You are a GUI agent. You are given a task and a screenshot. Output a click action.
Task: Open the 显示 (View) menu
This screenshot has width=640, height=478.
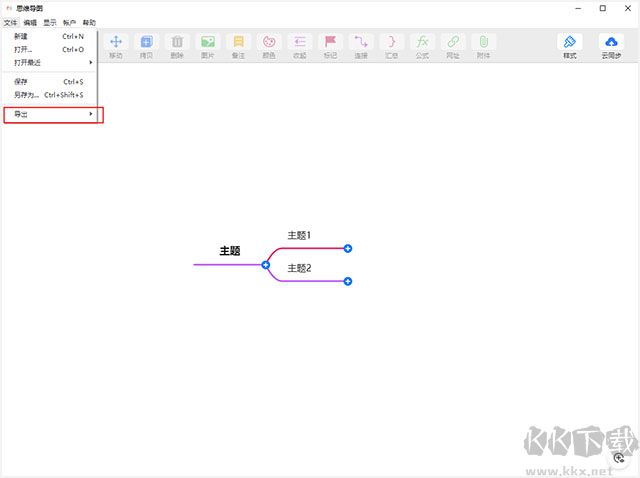click(x=50, y=22)
